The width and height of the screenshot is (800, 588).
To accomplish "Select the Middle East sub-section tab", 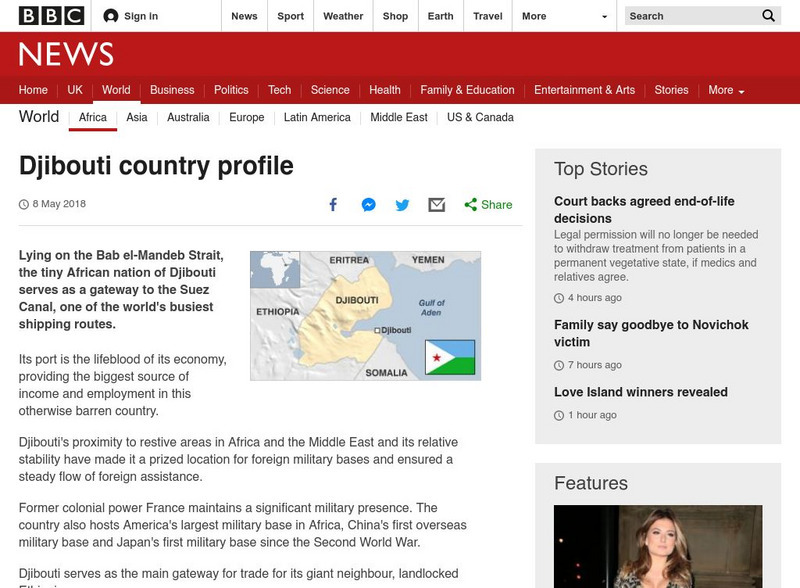I will point(399,117).
